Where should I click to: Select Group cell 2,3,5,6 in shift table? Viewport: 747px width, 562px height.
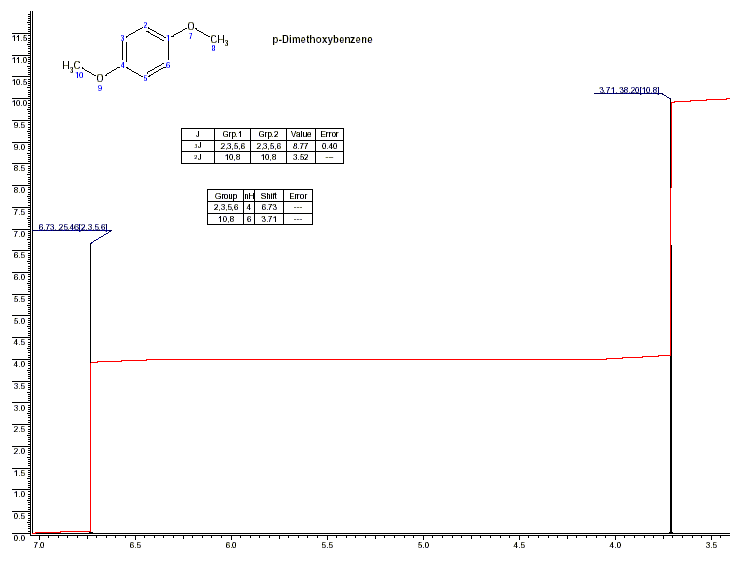(225, 207)
